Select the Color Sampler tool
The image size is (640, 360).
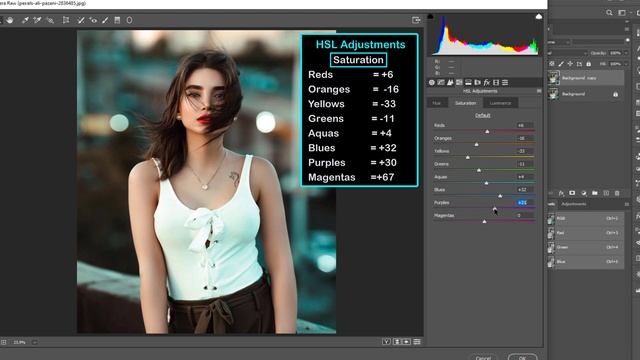click(x=37, y=20)
